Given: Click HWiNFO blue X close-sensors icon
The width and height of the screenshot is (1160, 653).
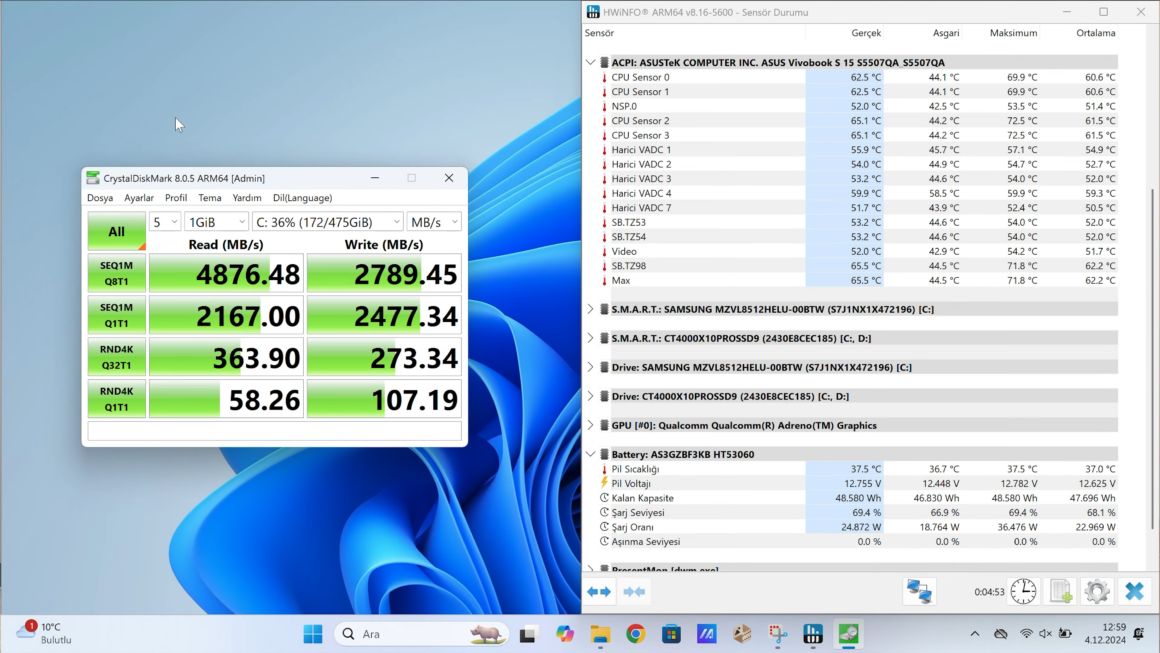Looking at the screenshot, I should pyautogui.click(x=1134, y=592).
